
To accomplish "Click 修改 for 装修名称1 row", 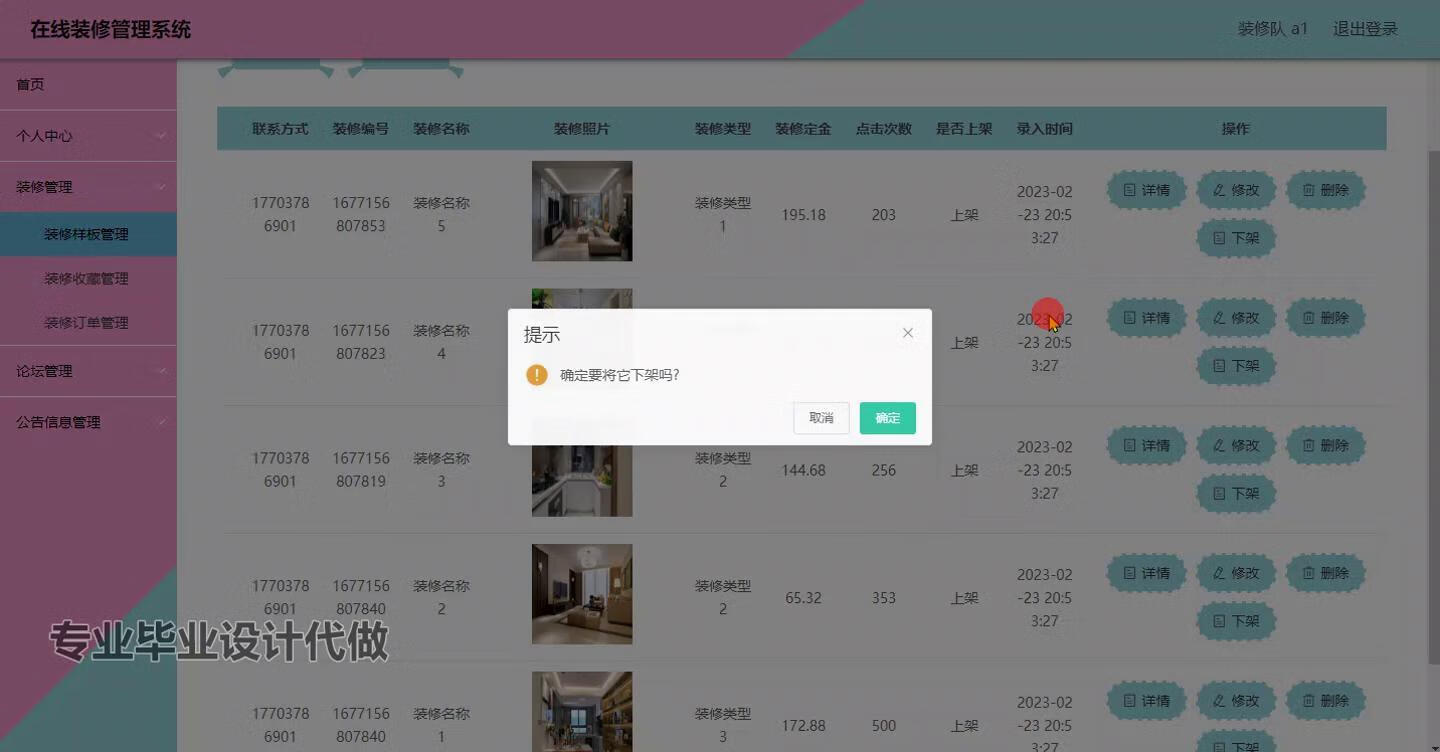I will tap(1236, 701).
